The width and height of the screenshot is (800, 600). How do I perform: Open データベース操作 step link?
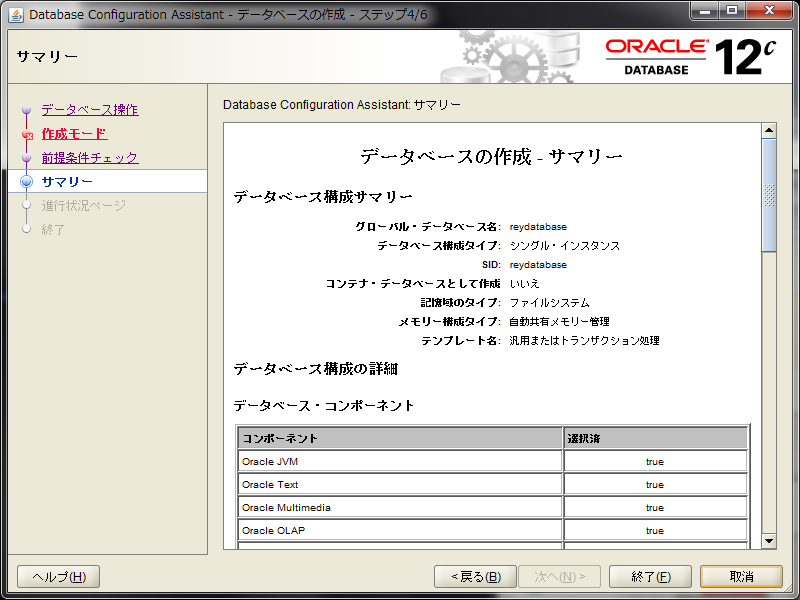[90, 110]
